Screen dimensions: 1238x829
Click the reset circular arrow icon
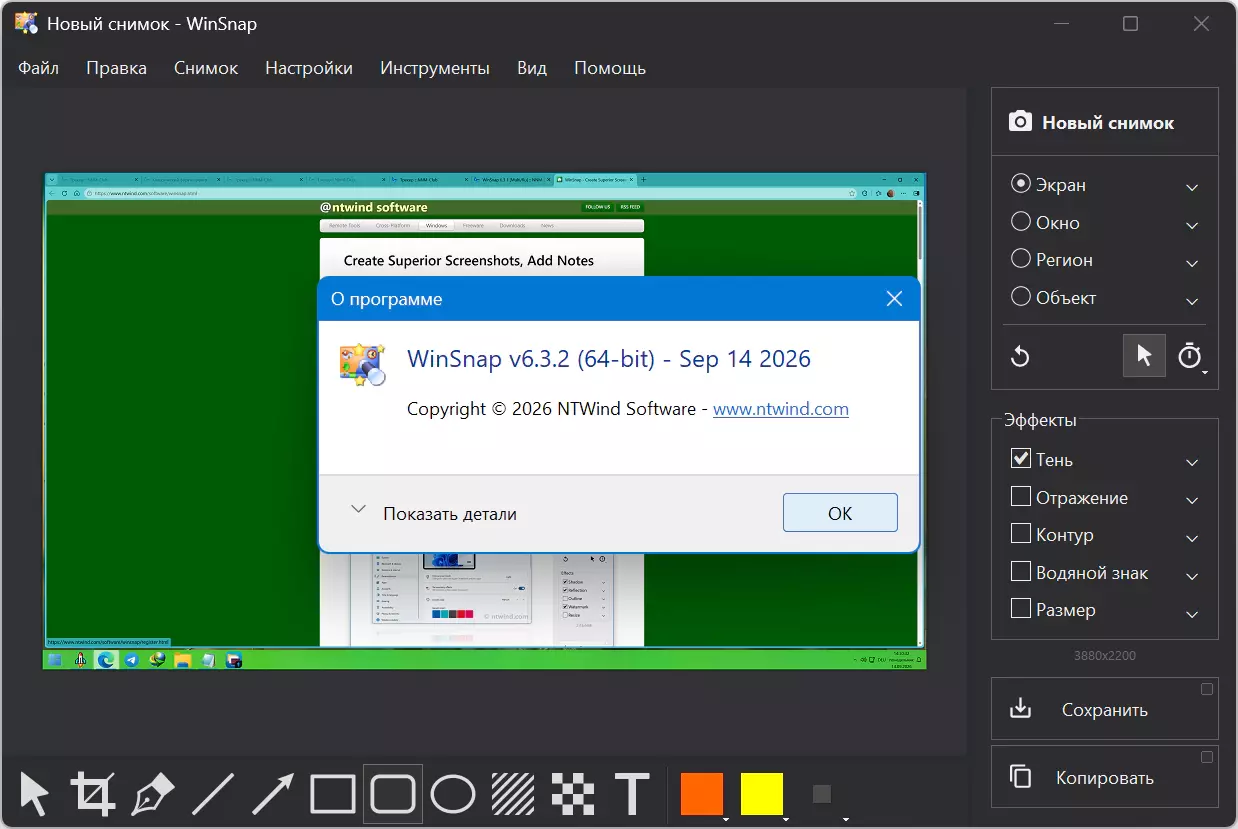click(x=1020, y=356)
